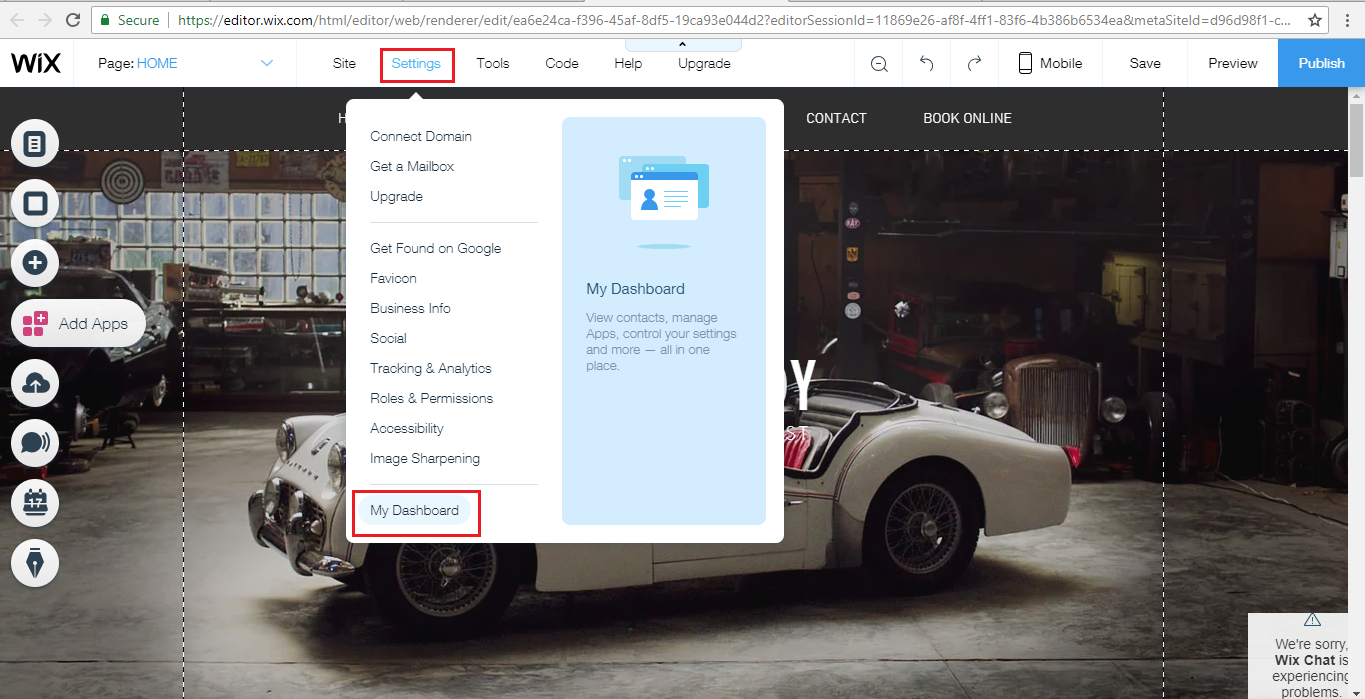Select Get Found on Google

[436, 248]
